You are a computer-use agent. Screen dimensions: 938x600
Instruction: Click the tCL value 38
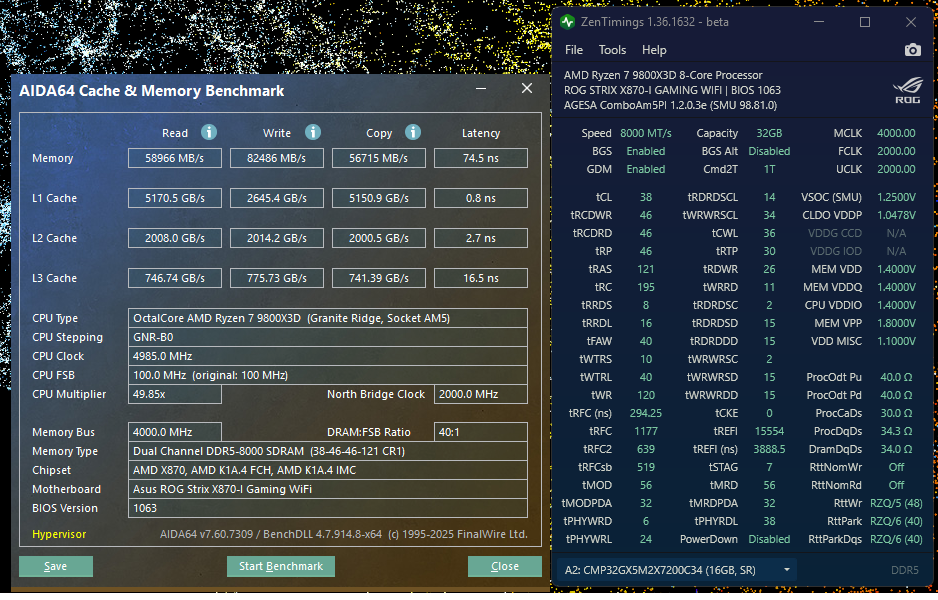coord(645,197)
